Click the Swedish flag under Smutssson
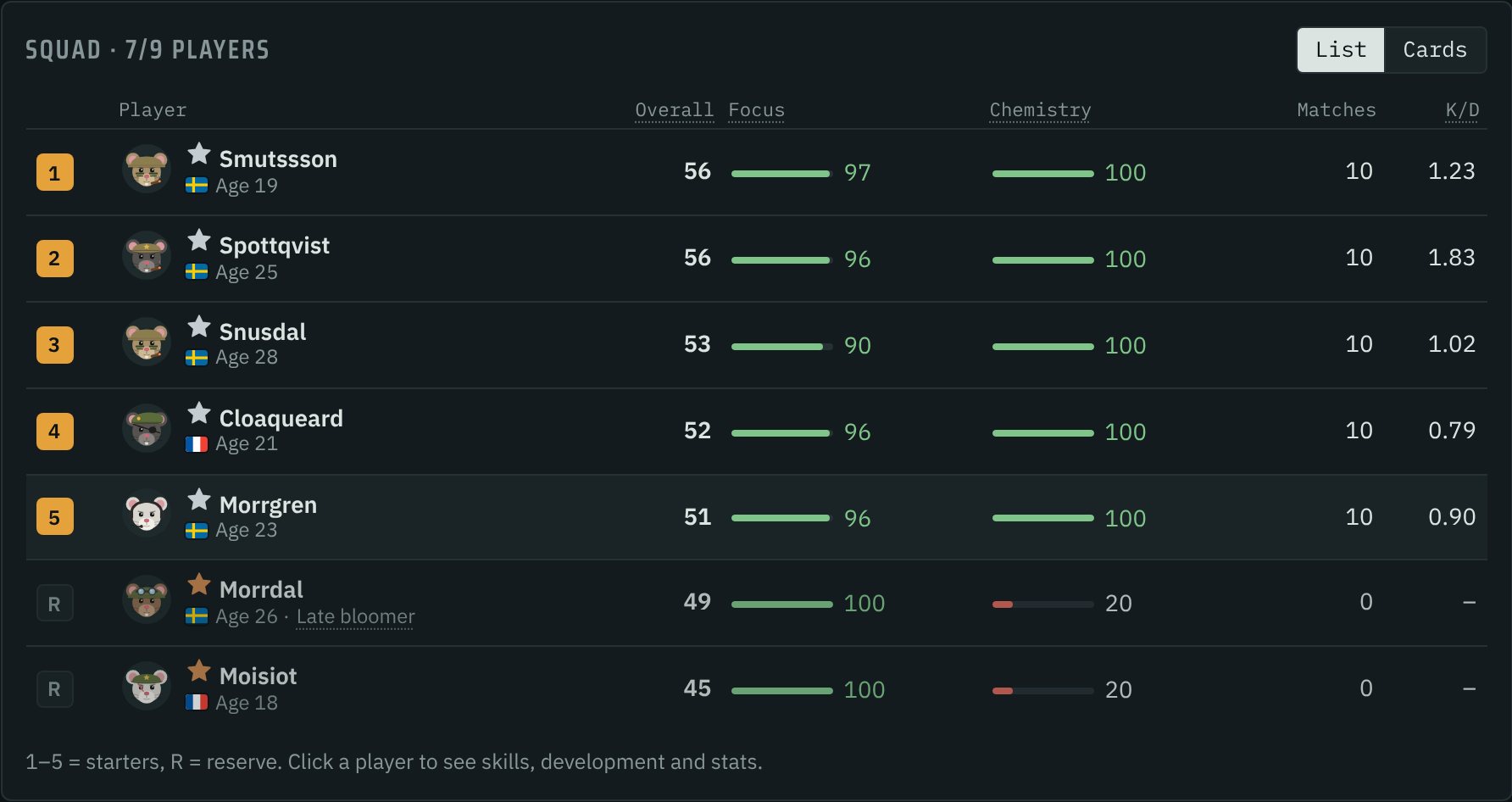This screenshot has height=802, width=1512. click(197, 185)
